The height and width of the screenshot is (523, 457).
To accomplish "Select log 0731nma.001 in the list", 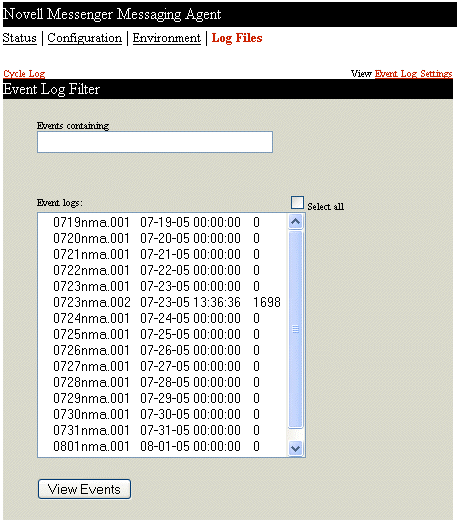I will (x=162, y=430).
